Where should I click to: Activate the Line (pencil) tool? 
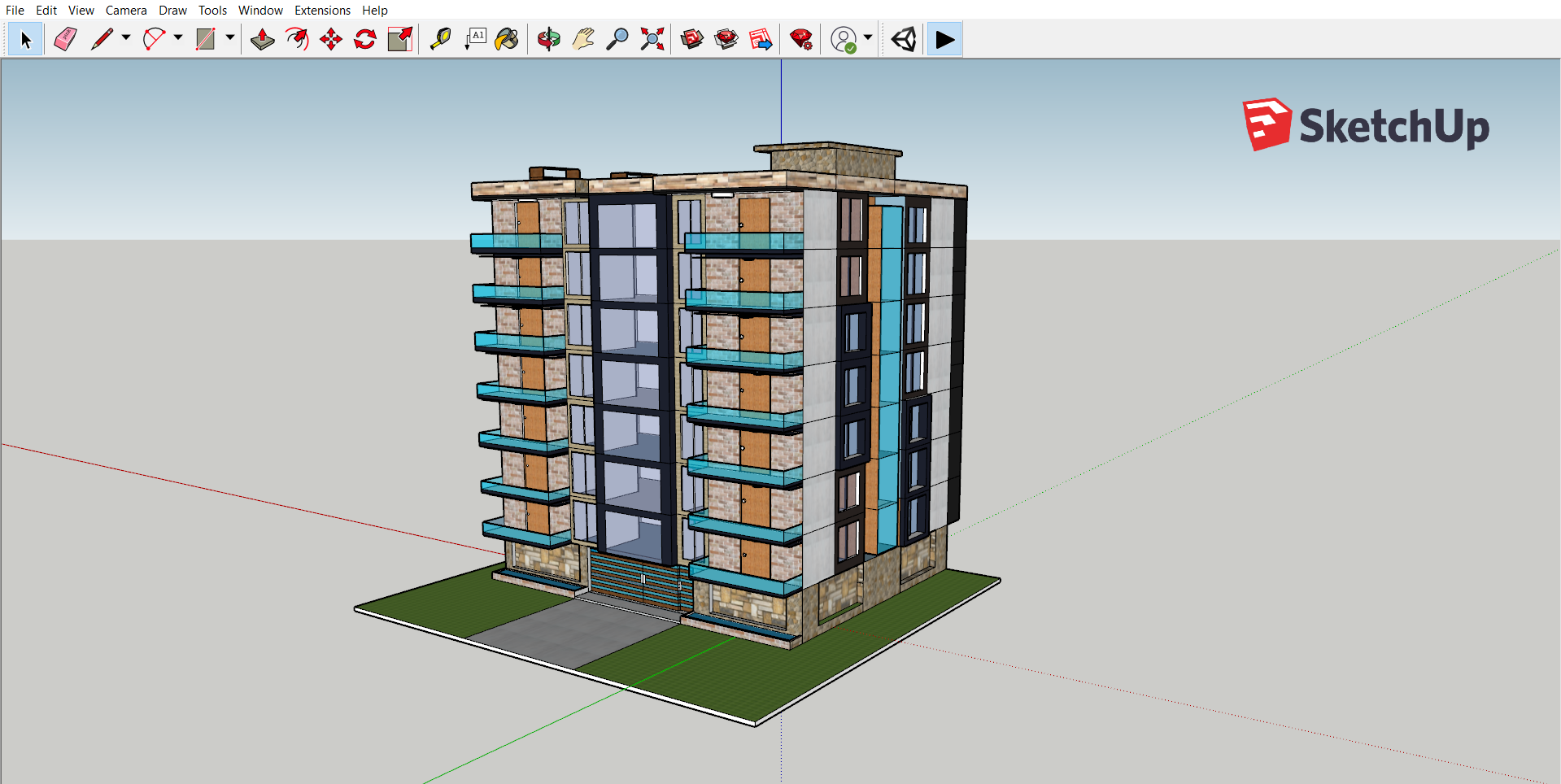[103, 38]
